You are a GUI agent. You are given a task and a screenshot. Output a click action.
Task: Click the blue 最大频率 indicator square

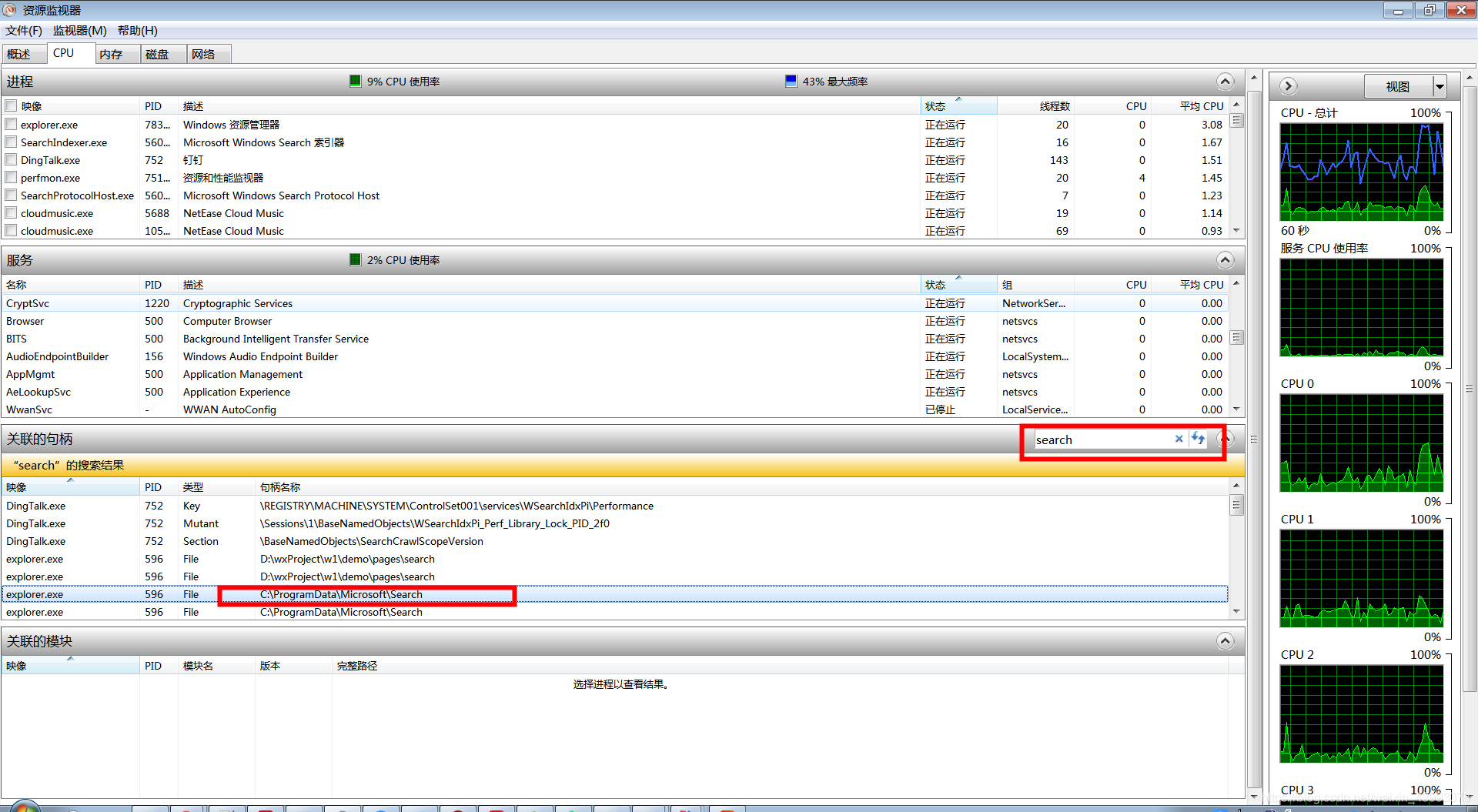[791, 81]
